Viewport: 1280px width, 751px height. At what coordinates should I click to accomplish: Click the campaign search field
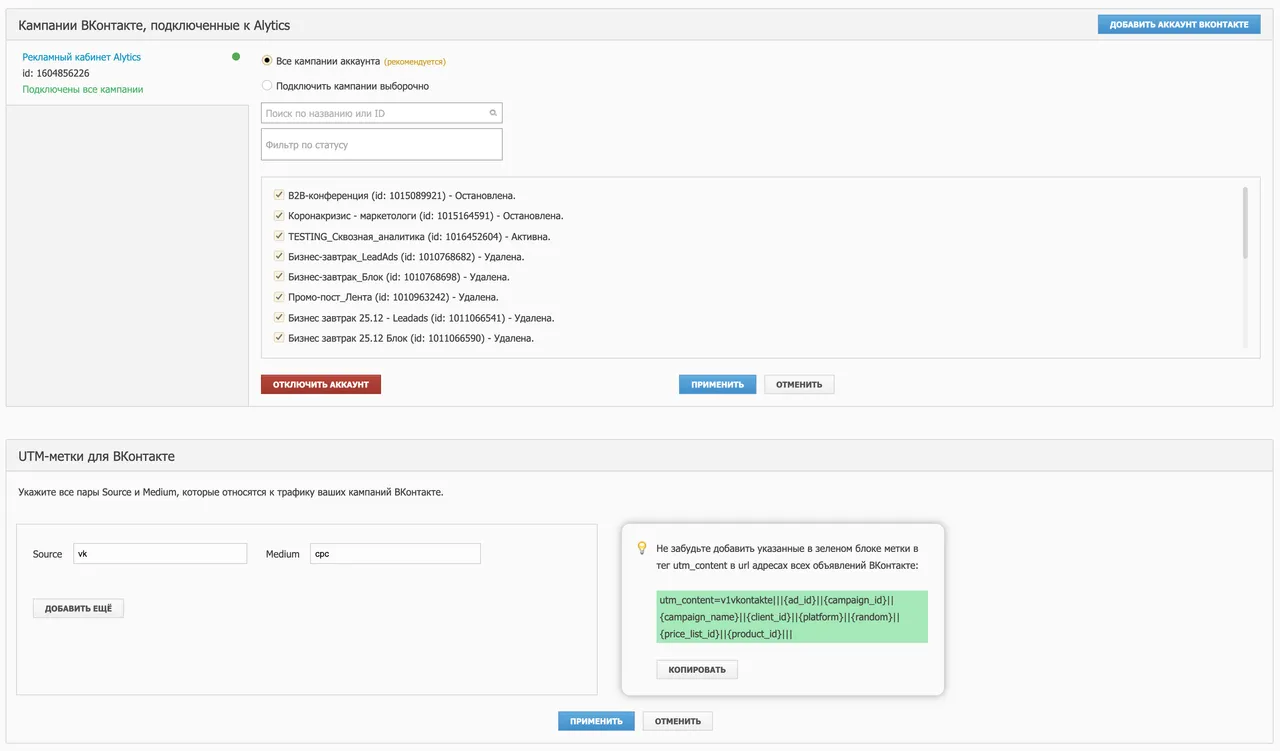tap(381, 113)
